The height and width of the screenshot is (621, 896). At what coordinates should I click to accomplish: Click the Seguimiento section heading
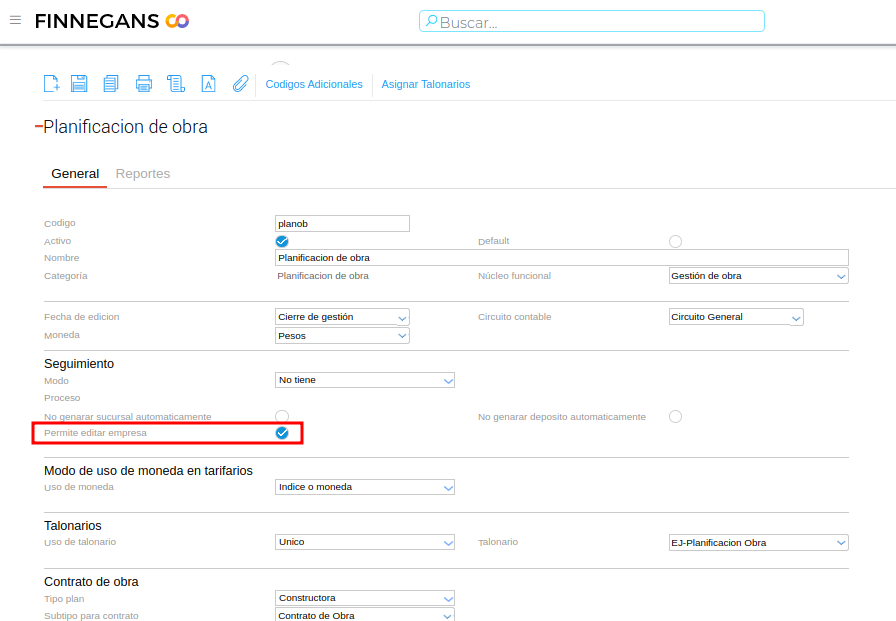[x=79, y=364]
